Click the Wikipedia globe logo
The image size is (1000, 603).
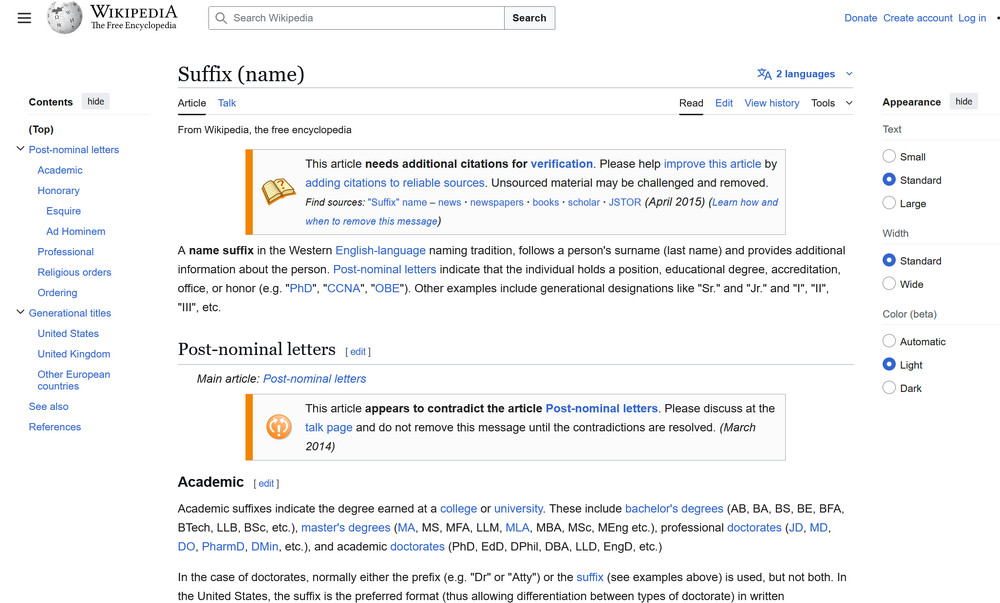pyautogui.click(x=65, y=18)
